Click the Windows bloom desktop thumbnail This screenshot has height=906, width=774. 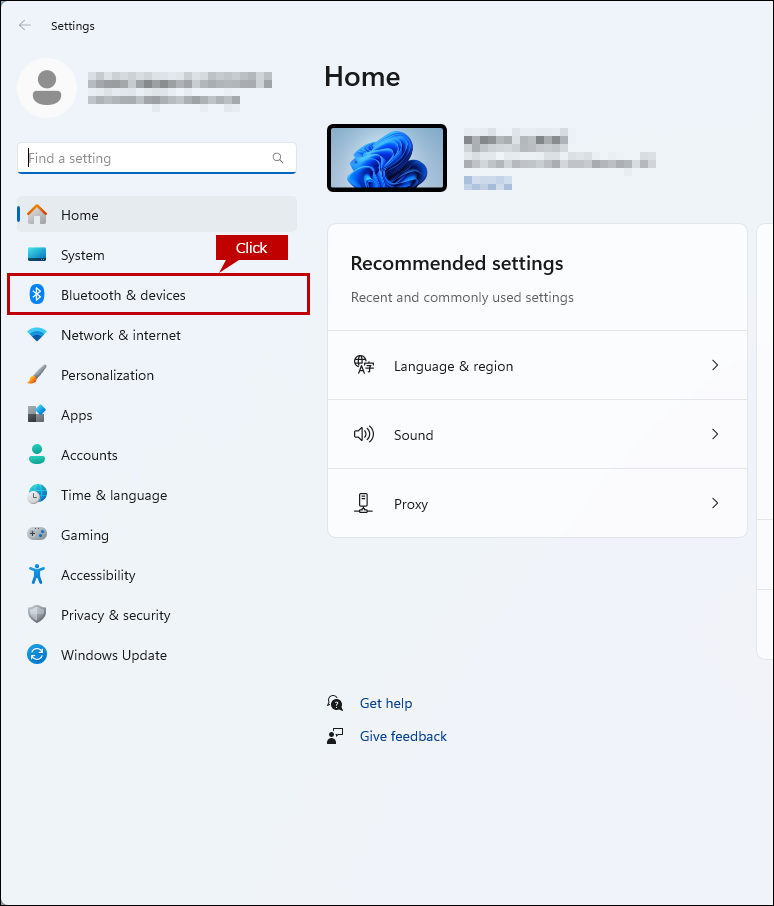[386, 158]
